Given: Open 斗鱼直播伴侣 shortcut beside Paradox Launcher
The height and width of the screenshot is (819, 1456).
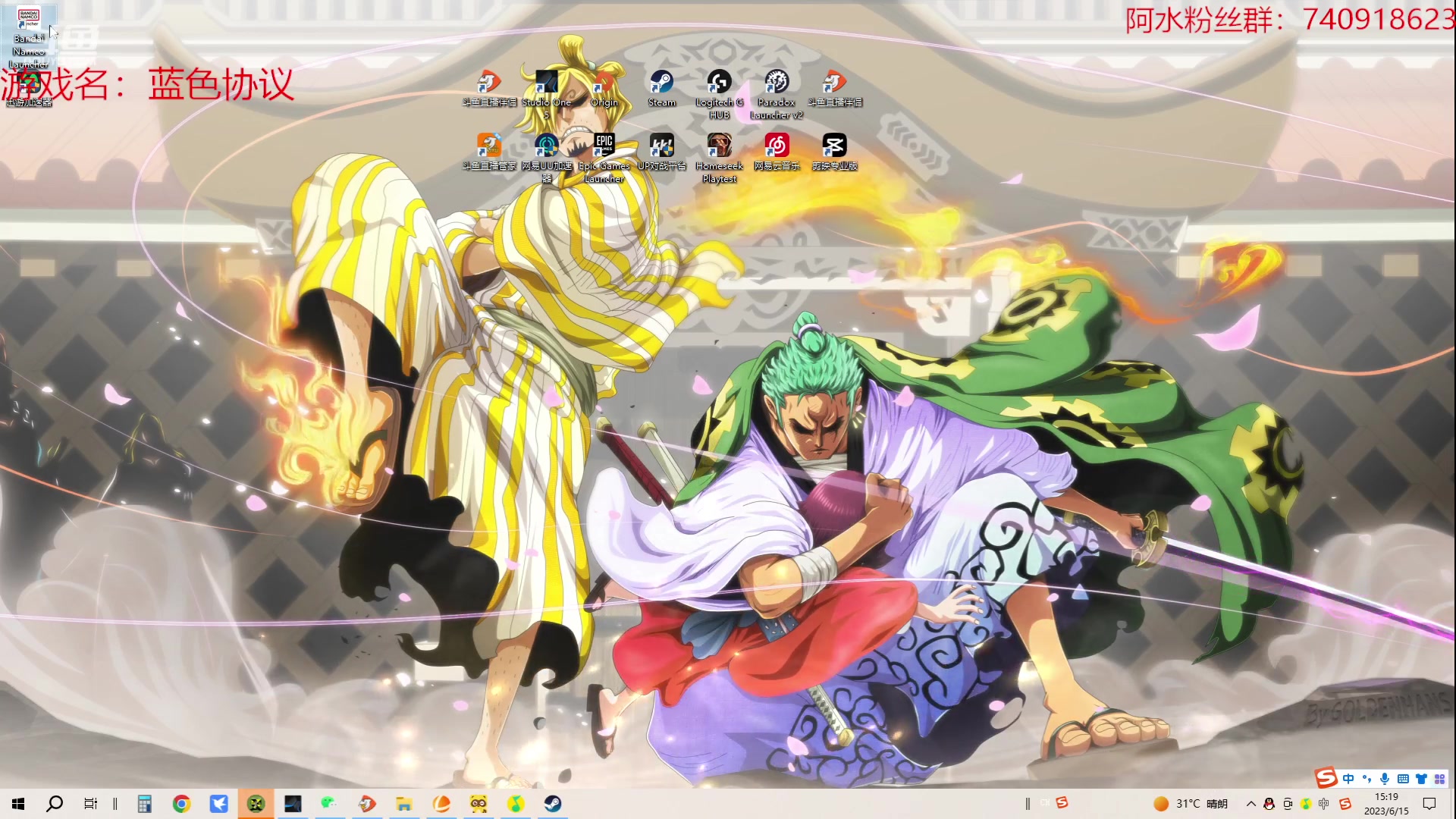Looking at the screenshot, I should (x=834, y=88).
